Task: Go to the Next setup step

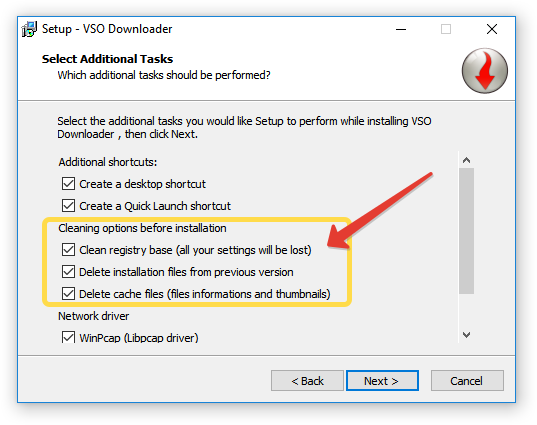Action: coord(382,380)
